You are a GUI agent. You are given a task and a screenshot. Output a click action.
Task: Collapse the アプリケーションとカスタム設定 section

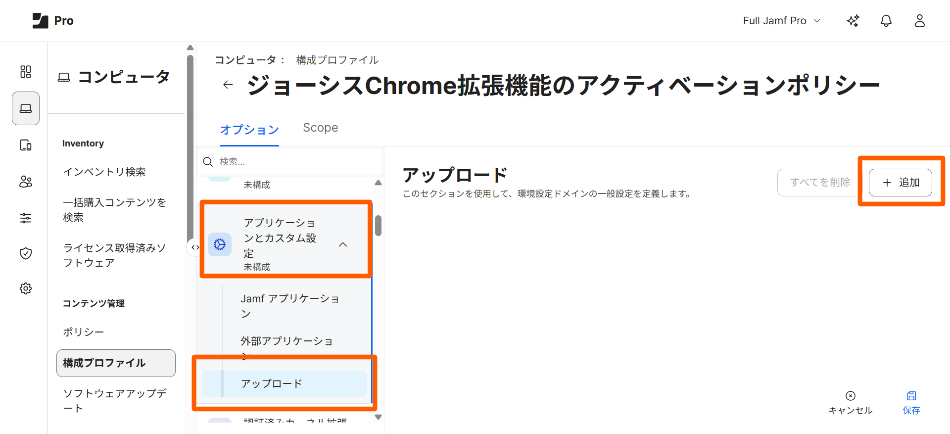pyautogui.click(x=343, y=244)
